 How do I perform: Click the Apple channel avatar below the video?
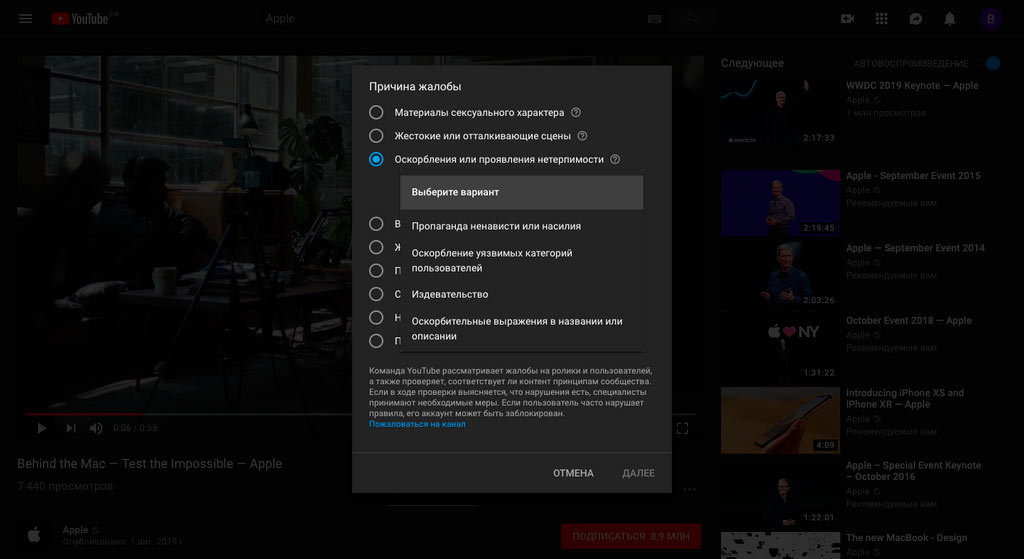click(x=34, y=535)
